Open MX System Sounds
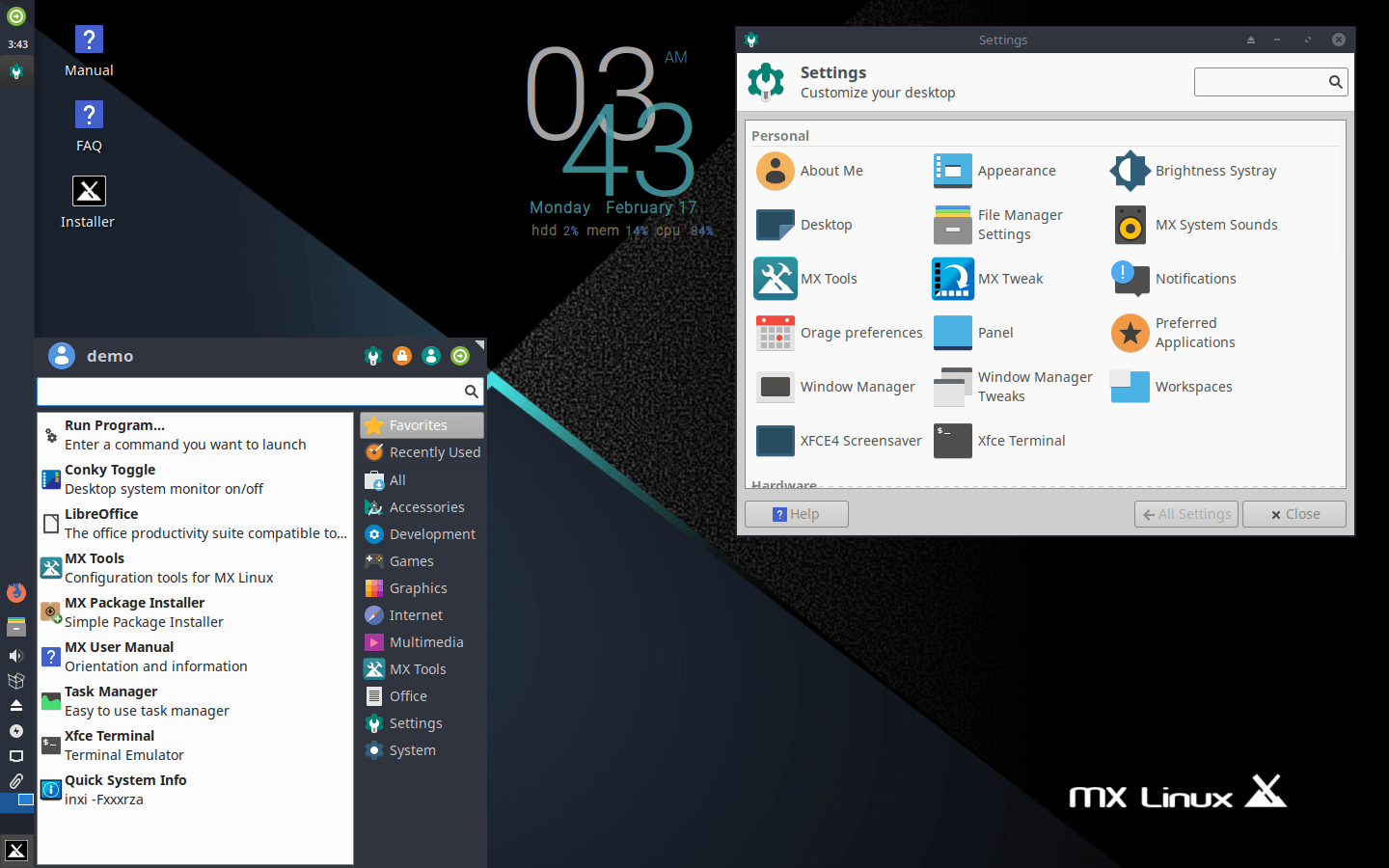 pyautogui.click(x=1194, y=225)
